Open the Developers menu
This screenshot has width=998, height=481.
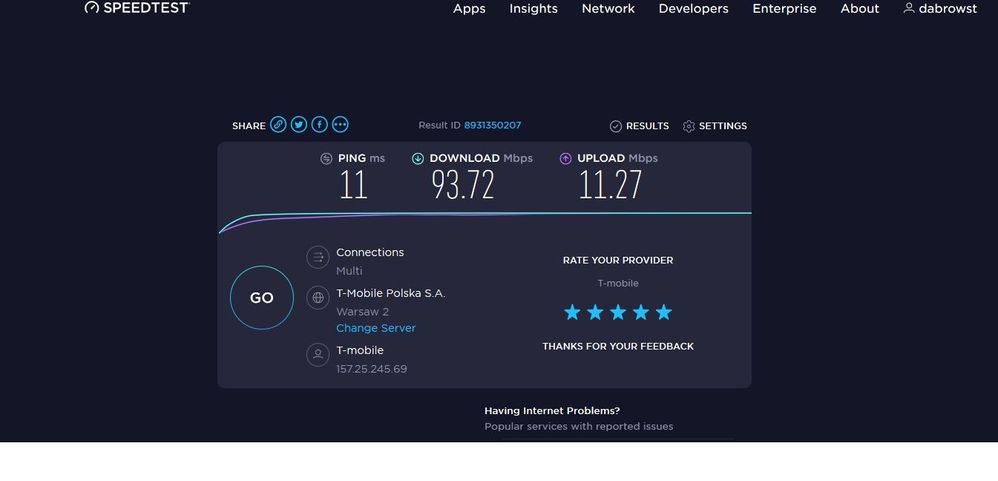(x=694, y=8)
